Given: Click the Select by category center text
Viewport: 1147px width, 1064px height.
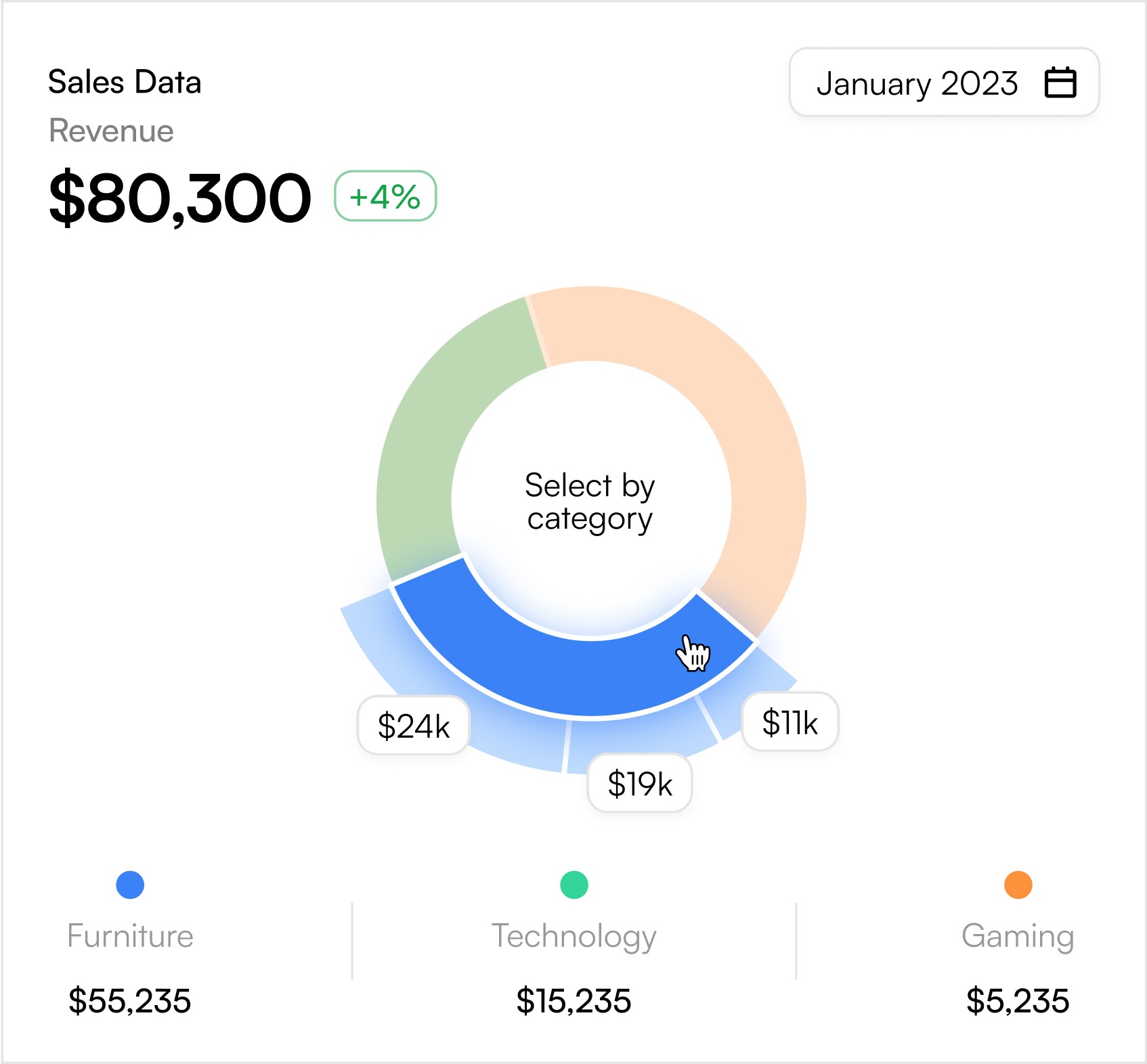Looking at the screenshot, I should pos(590,502).
